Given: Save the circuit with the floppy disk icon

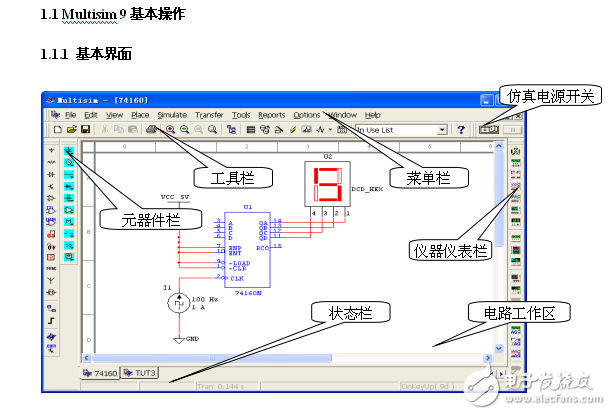Looking at the screenshot, I should 85,130.
